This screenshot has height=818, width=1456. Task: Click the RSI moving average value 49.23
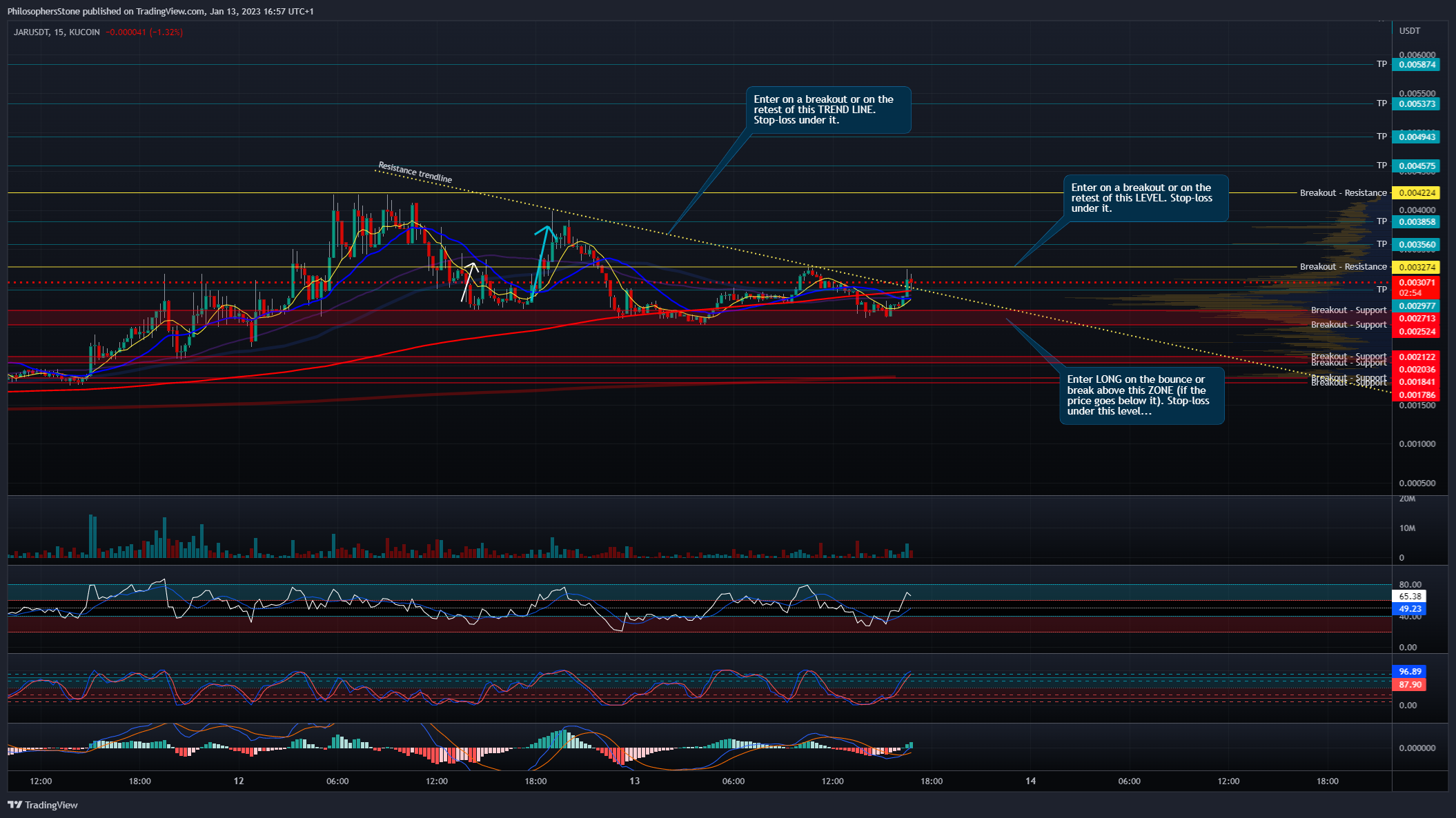[1410, 609]
